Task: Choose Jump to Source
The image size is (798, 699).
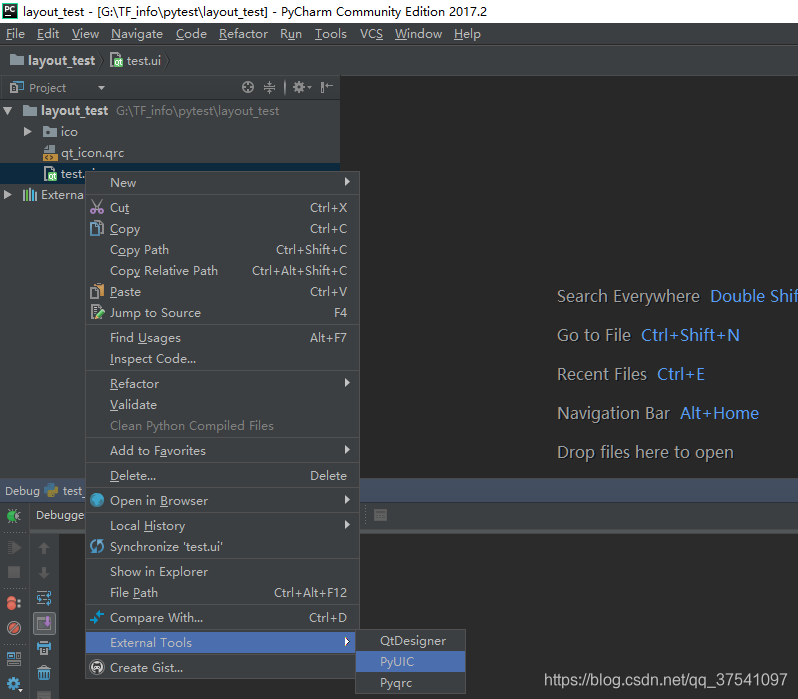Action: 222,313
